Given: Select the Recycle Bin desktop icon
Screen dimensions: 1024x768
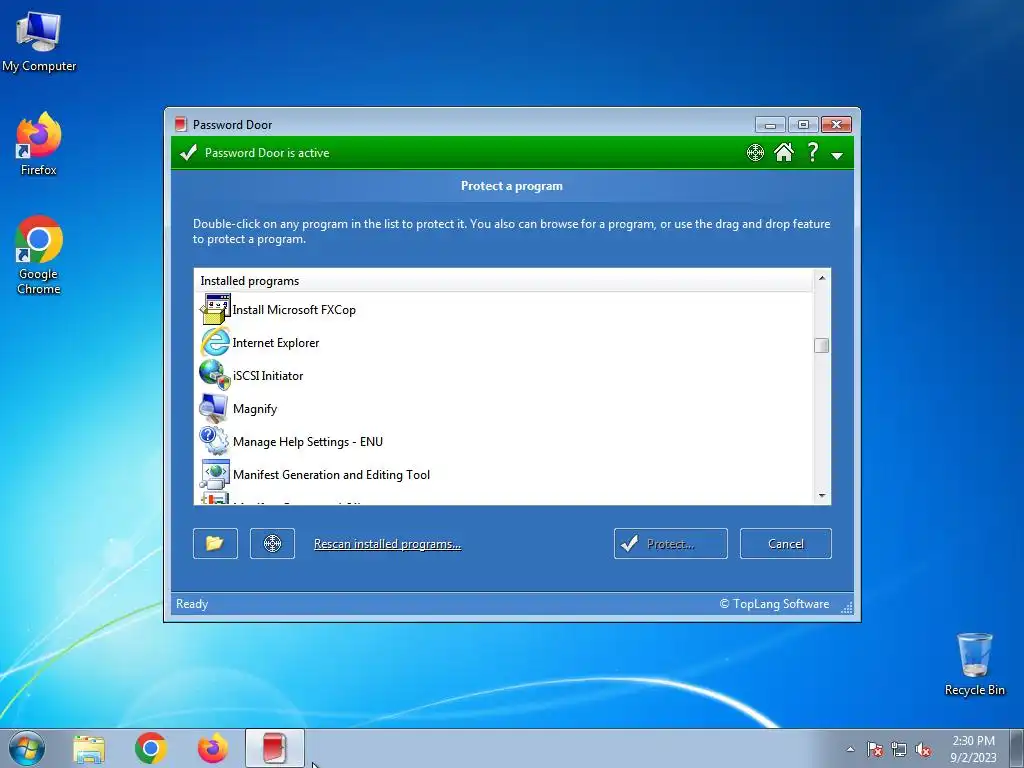Looking at the screenshot, I should pos(974,665).
